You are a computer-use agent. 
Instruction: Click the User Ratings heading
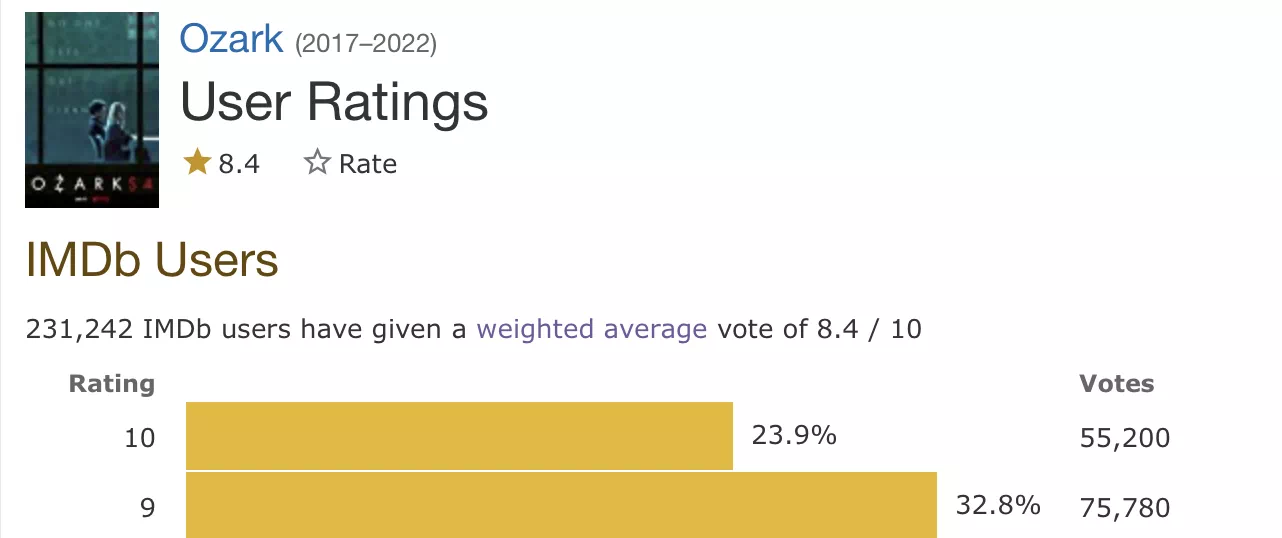pos(334,102)
